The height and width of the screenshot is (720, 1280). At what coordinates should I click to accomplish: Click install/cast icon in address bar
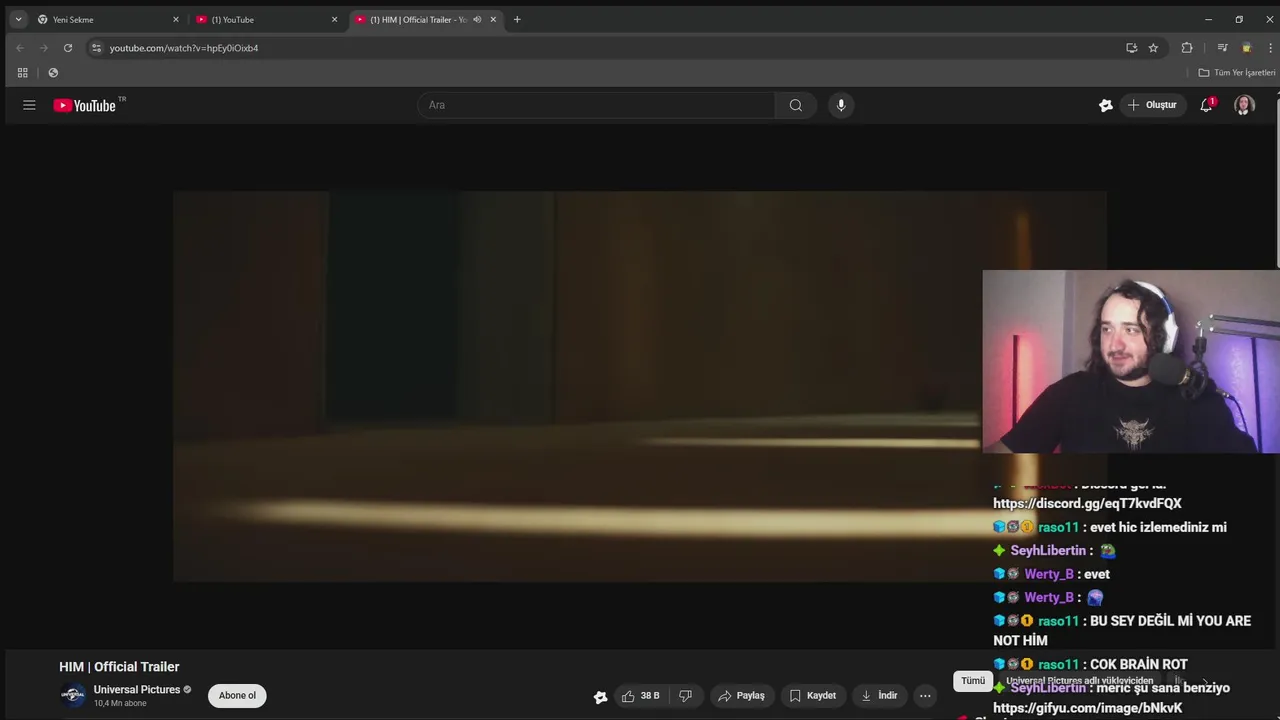1131,48
